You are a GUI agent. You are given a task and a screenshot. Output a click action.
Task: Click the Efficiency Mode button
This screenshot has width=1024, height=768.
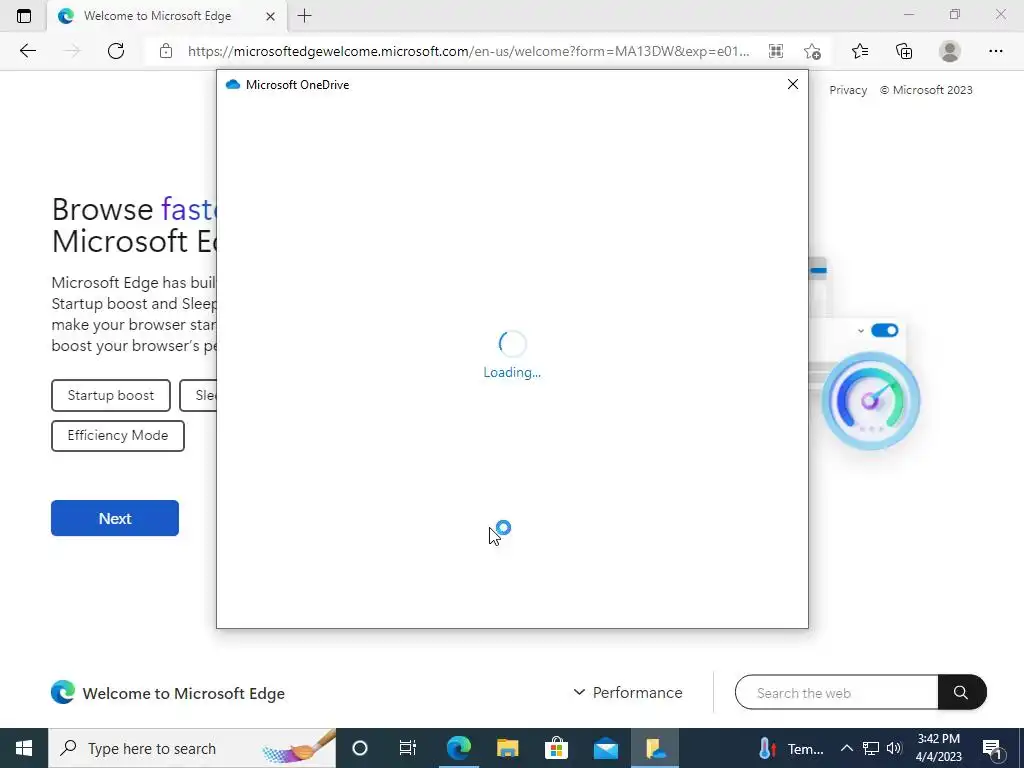pyautogui.click(x=118, y=436)
